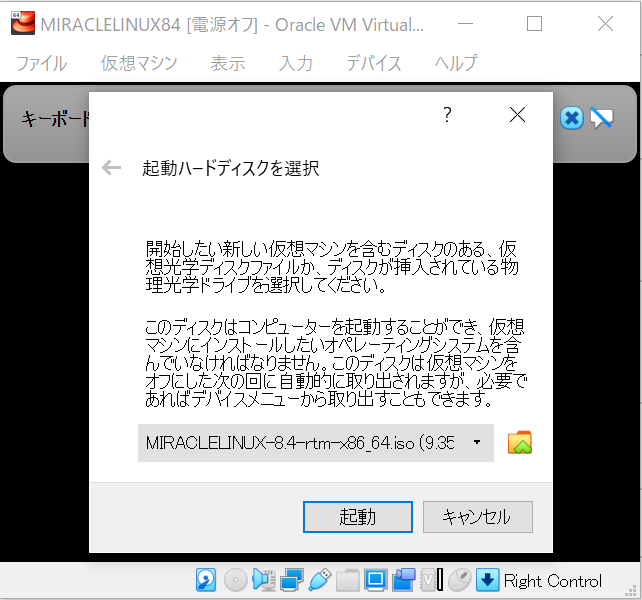Open the ヘルプ menu
Screen dimensions: 642x600
456,63
